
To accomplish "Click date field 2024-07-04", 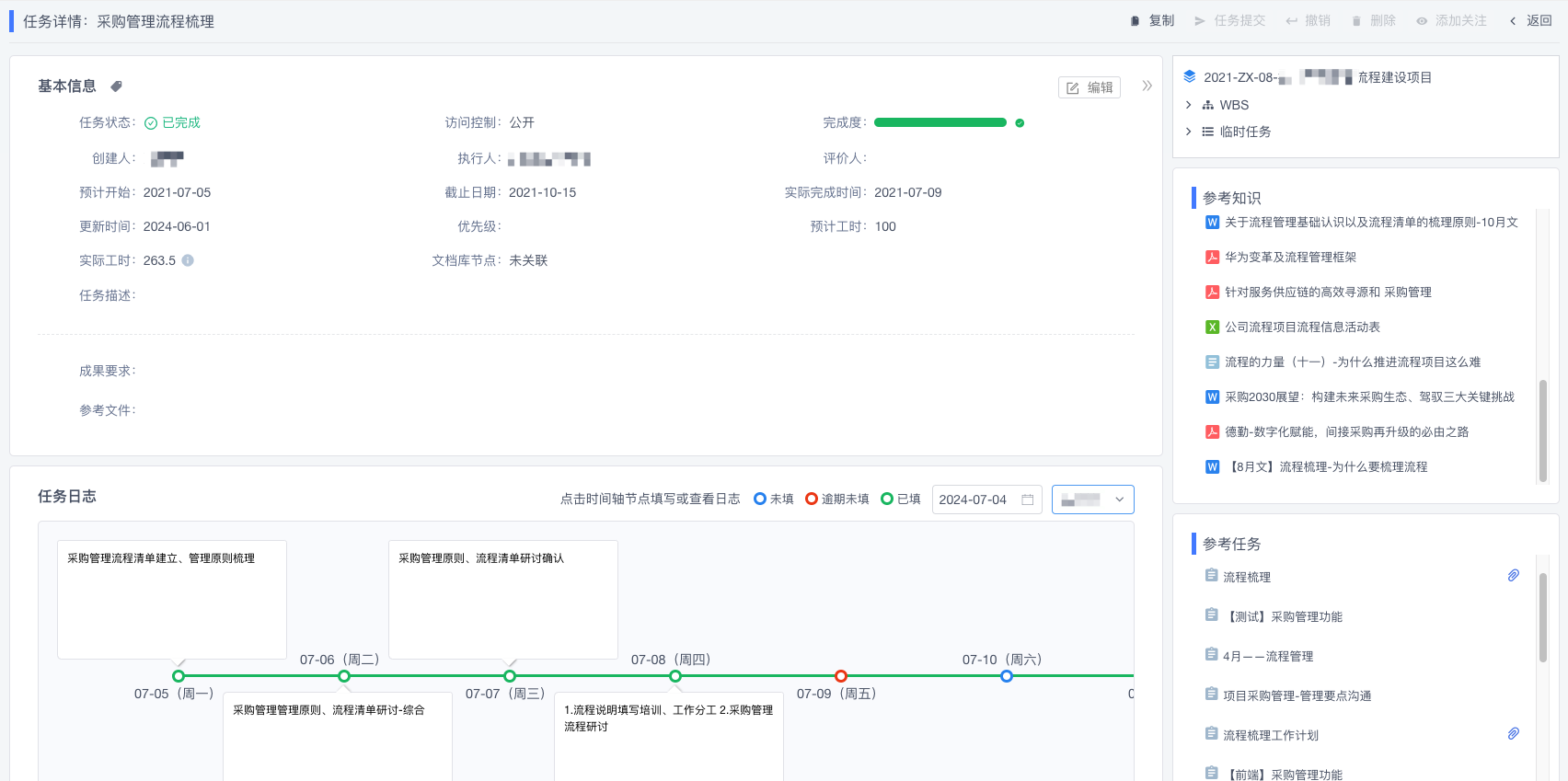I will 986,500.
